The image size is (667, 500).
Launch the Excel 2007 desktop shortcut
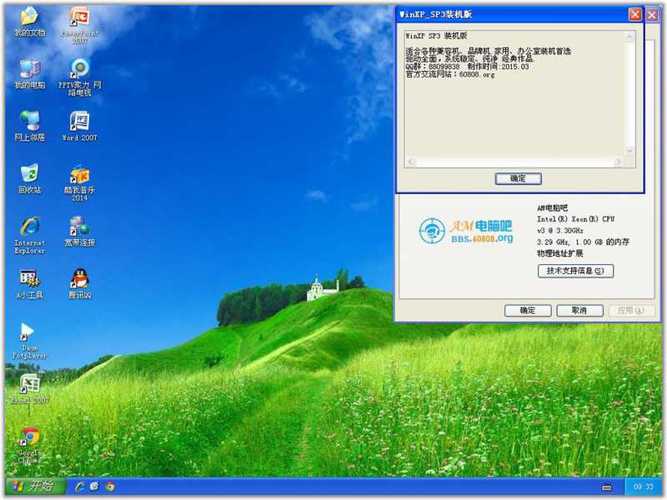[x=29, y=389]
